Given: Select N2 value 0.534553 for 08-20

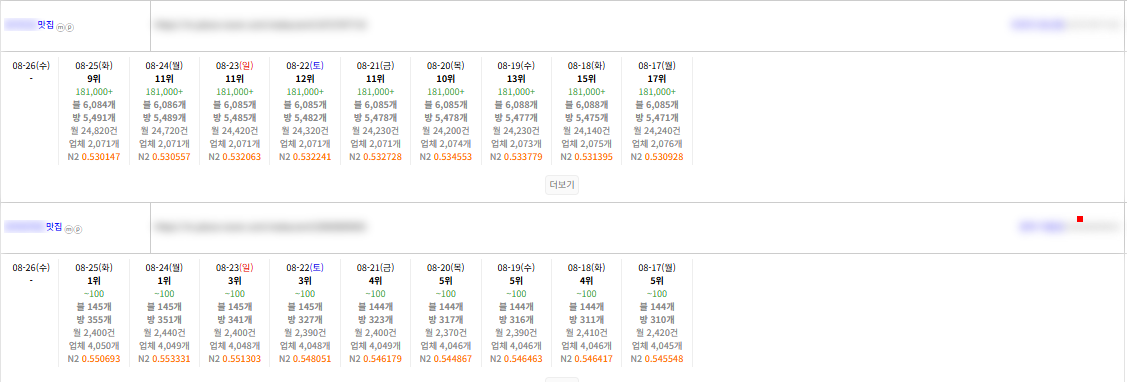Looking at the screenshot, I should (446, 157).
